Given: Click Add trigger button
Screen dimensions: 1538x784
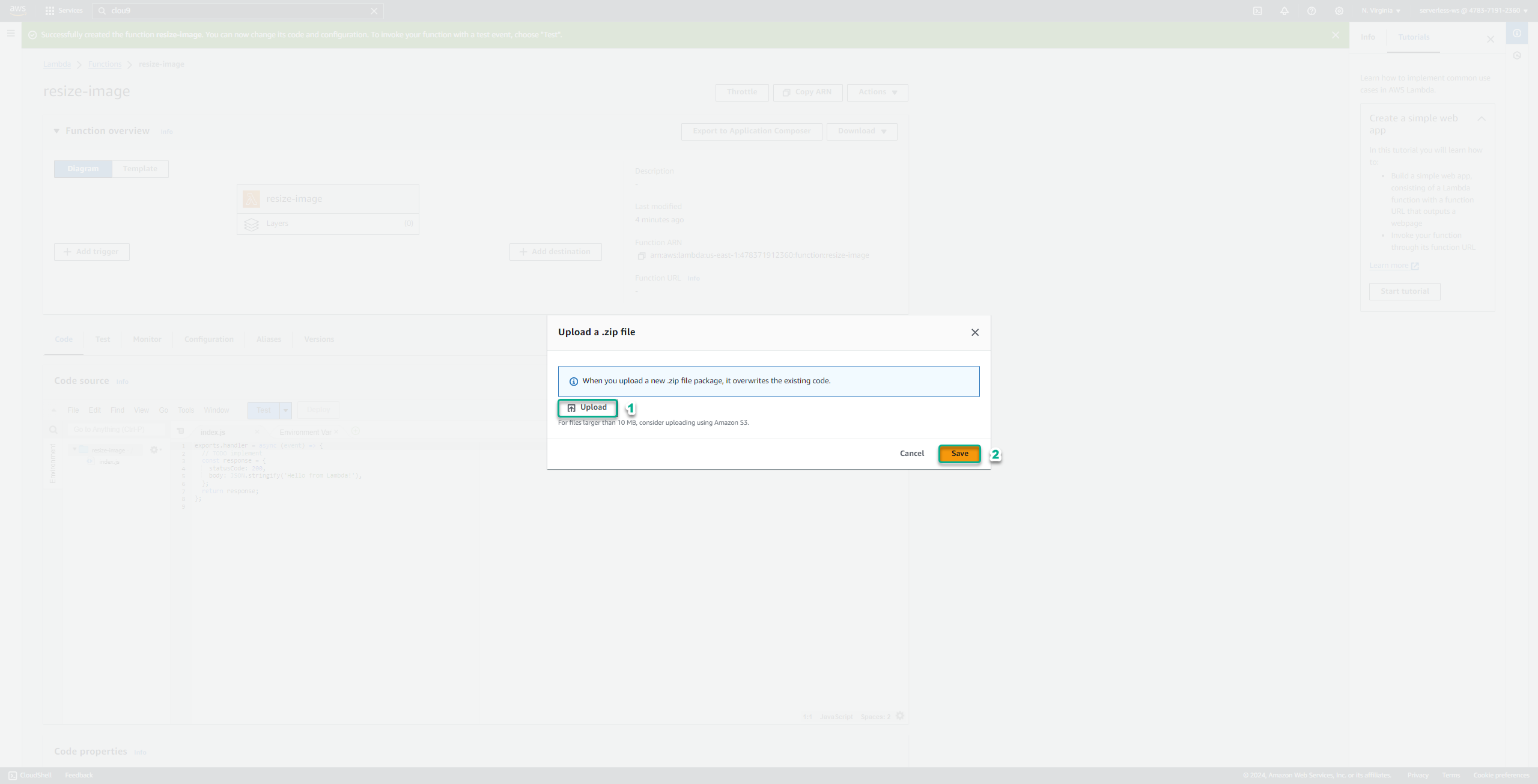Looking at the screenshot, I should click(x=92, y=252).
